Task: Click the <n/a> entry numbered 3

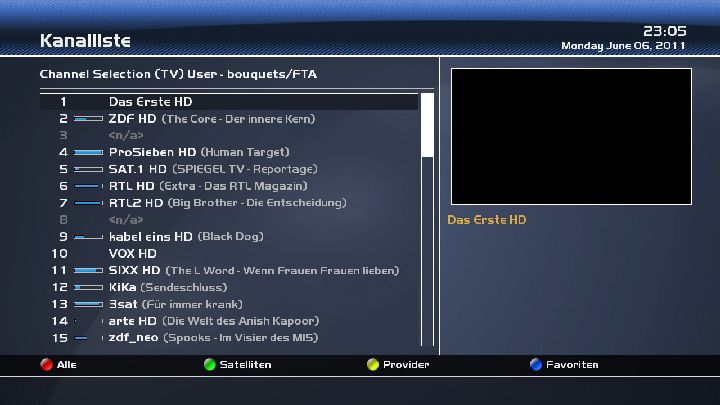Action: click(x=126, y=135)
